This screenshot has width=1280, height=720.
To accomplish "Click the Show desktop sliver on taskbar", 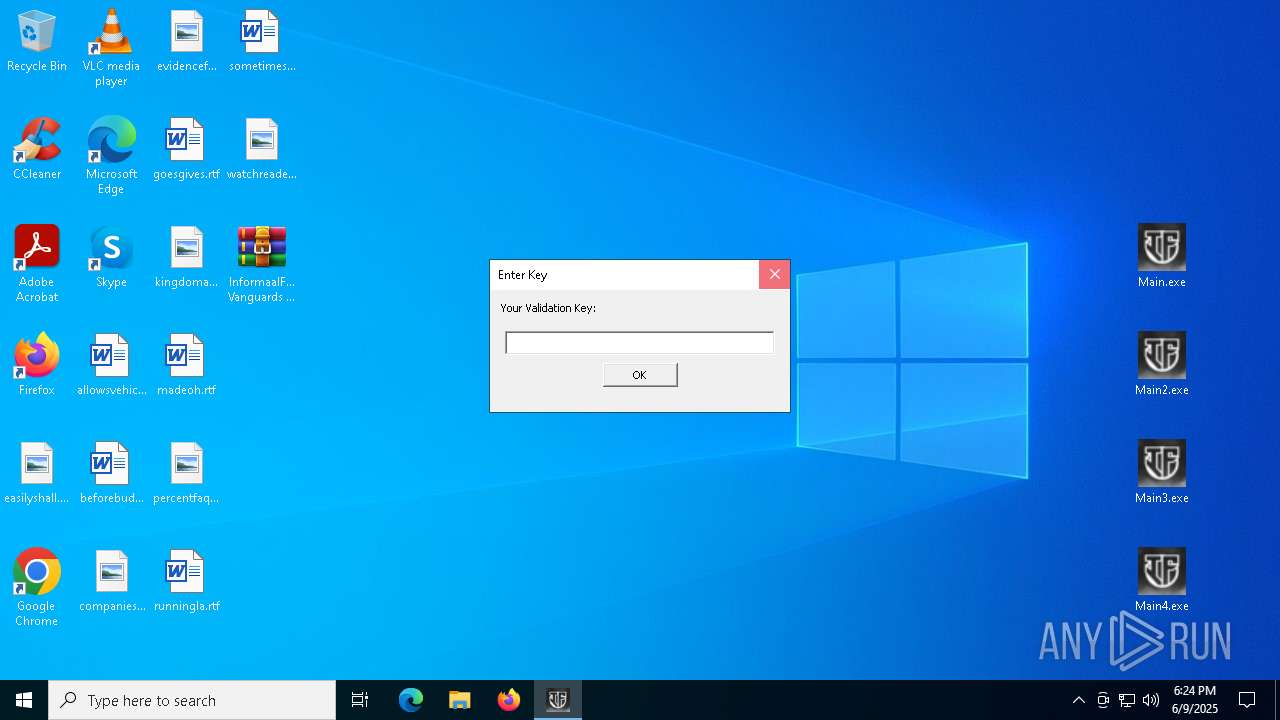I will pos(1277,700).
